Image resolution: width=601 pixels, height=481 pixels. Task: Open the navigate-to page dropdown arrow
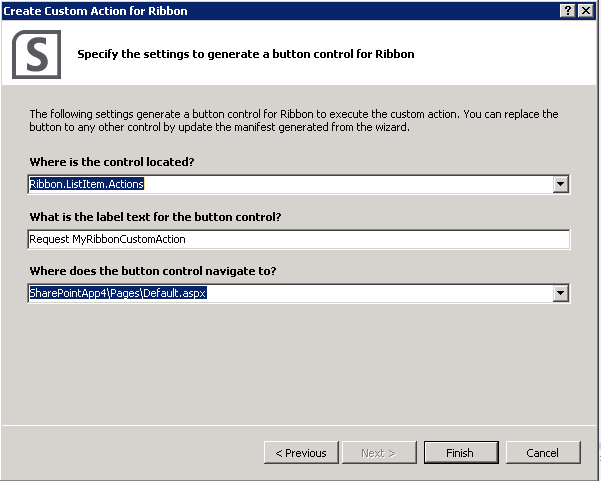click(x=560, y=294)
